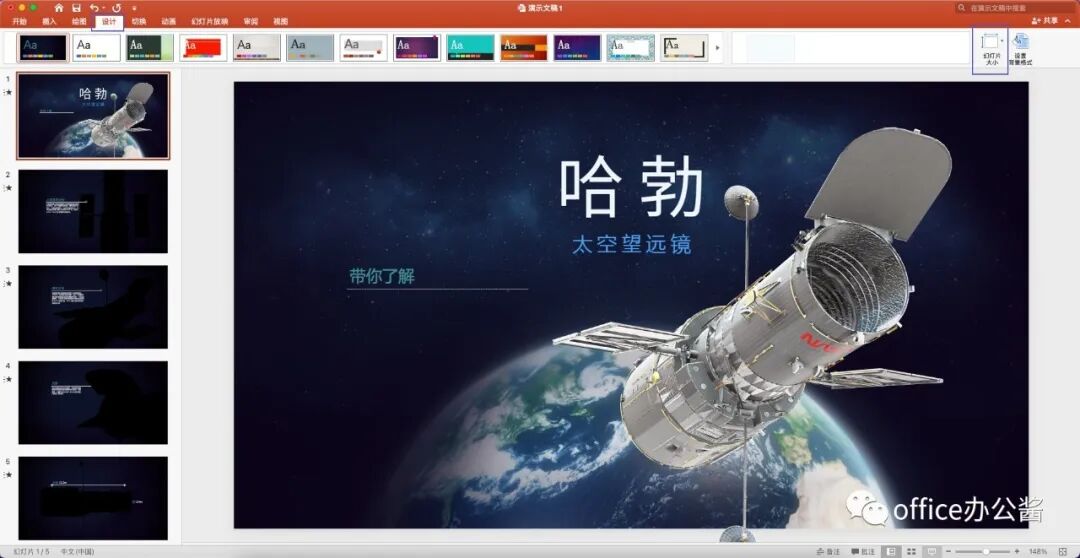The height and width of the screenshot is (558, 1080).
Task: Click the zoom in plus button
Action: [x=1017, y=552]
